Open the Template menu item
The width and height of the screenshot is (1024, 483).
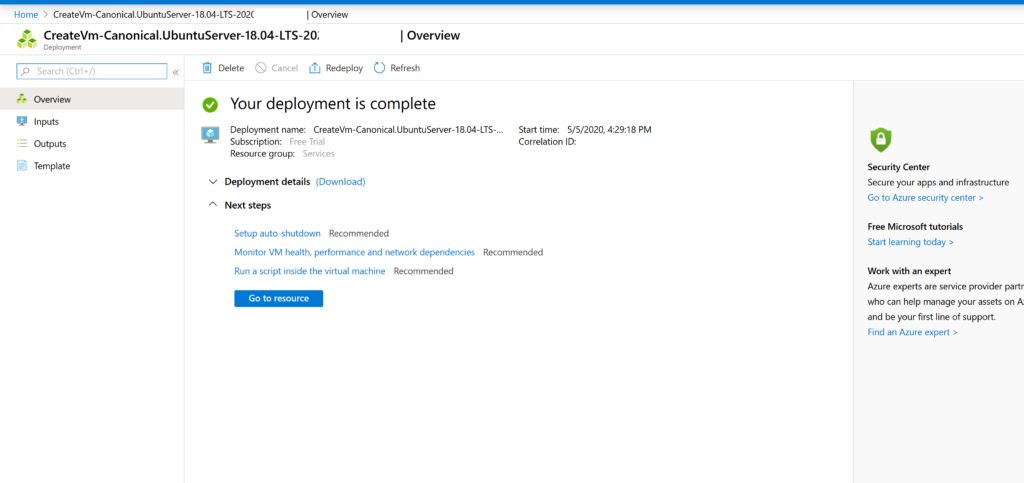(x=52, y=166)
